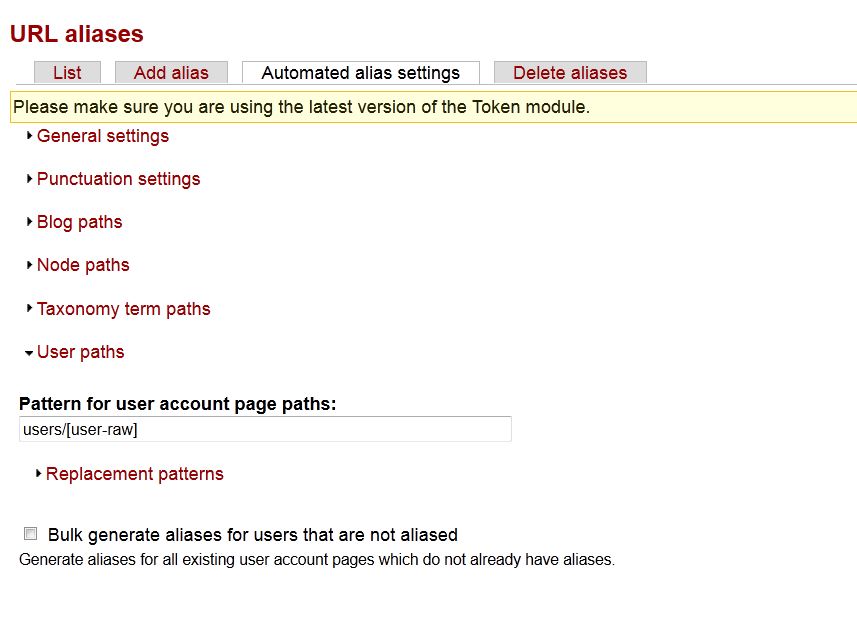Click the triangle icon beside Replacement patterns
Screen dimensions: 857x620
pos(39,474)
